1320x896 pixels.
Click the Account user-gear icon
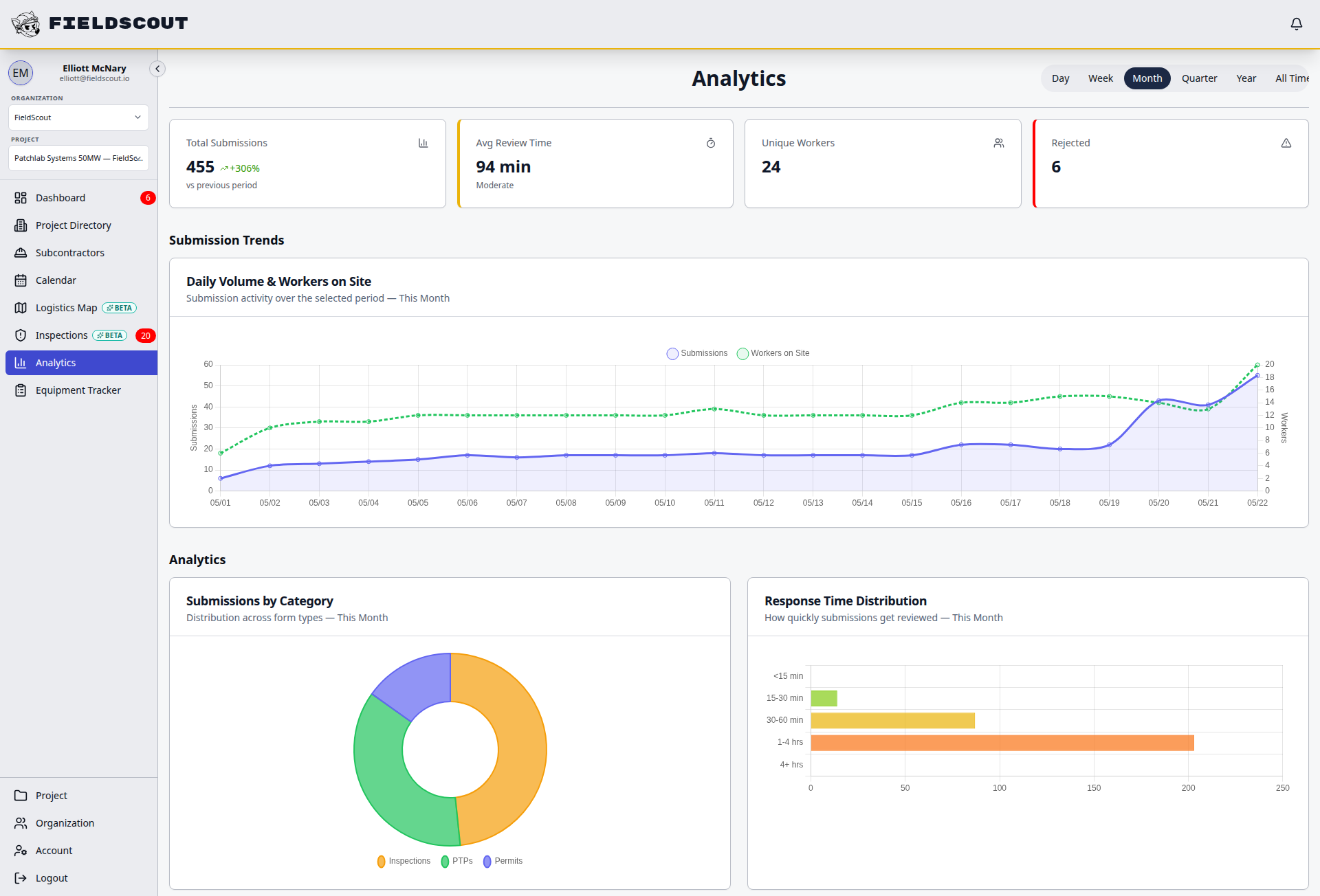tap(21, 851)
